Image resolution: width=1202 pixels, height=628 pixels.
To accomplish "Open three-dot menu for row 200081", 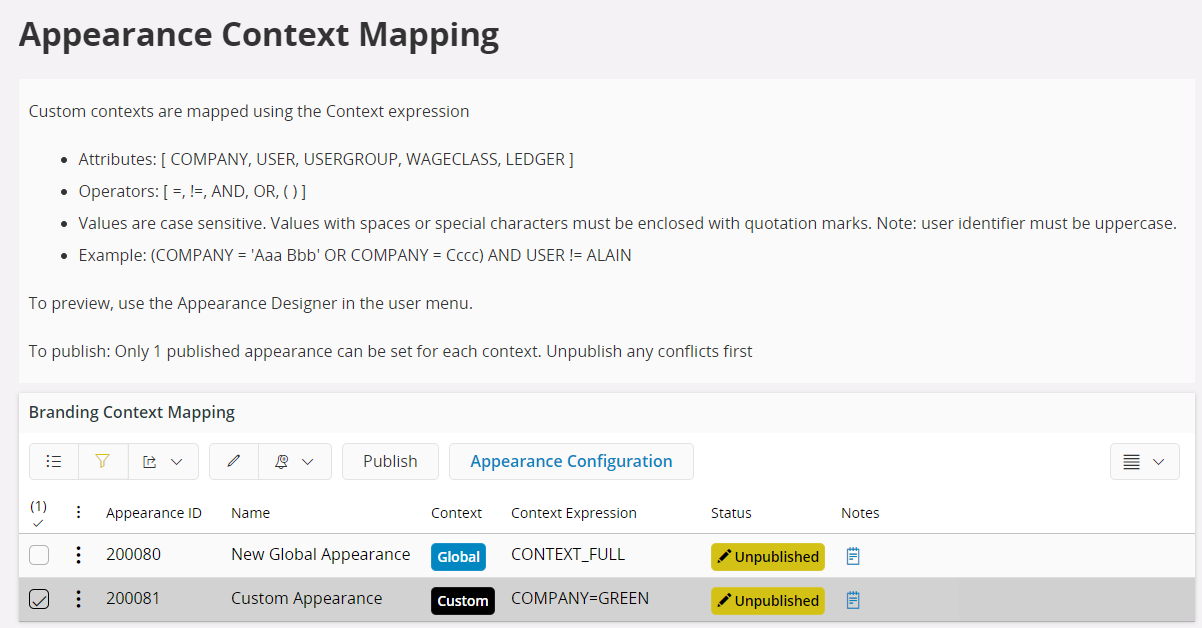I will pos(79,599).
